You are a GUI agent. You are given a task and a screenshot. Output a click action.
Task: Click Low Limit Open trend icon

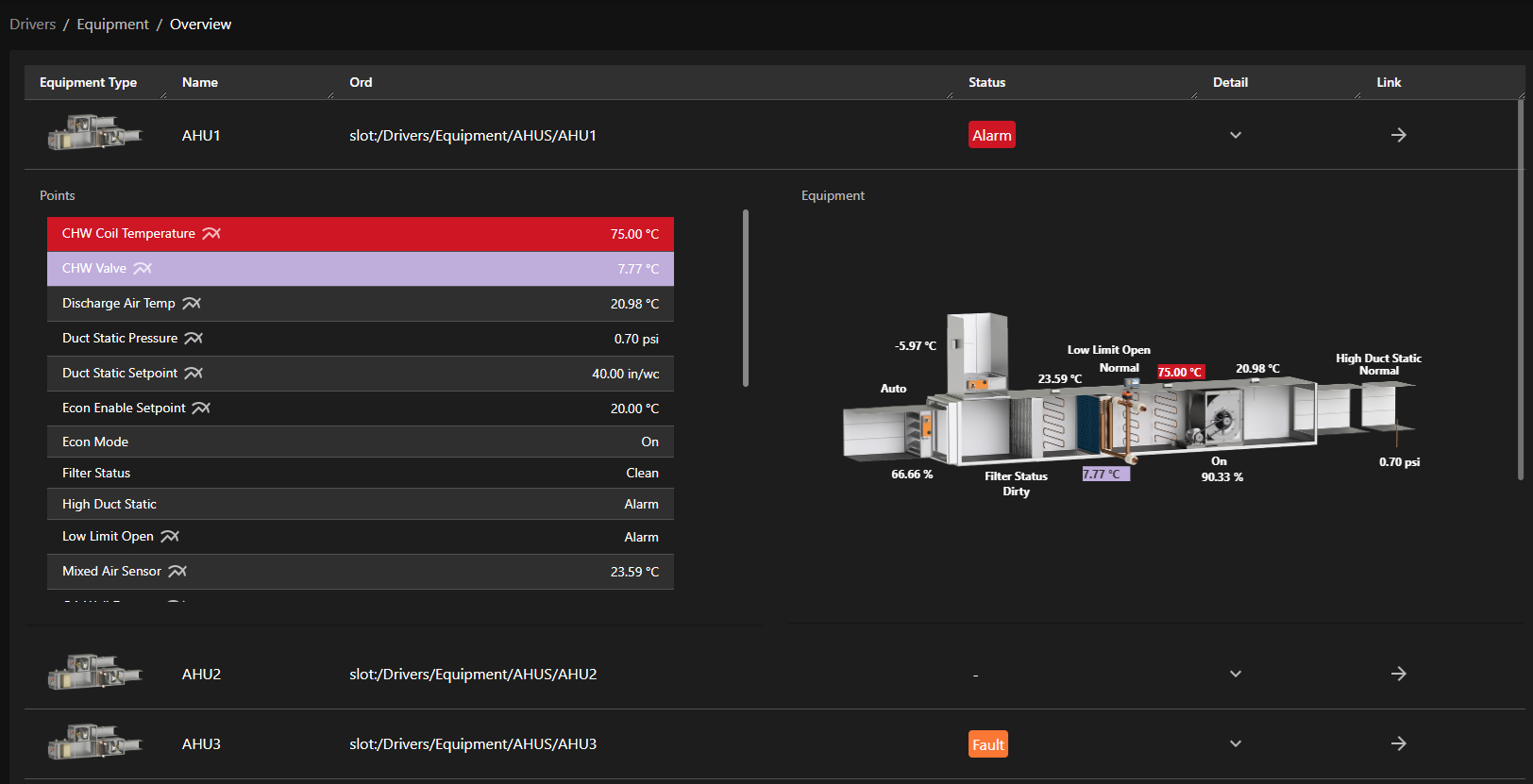[170, 537]
